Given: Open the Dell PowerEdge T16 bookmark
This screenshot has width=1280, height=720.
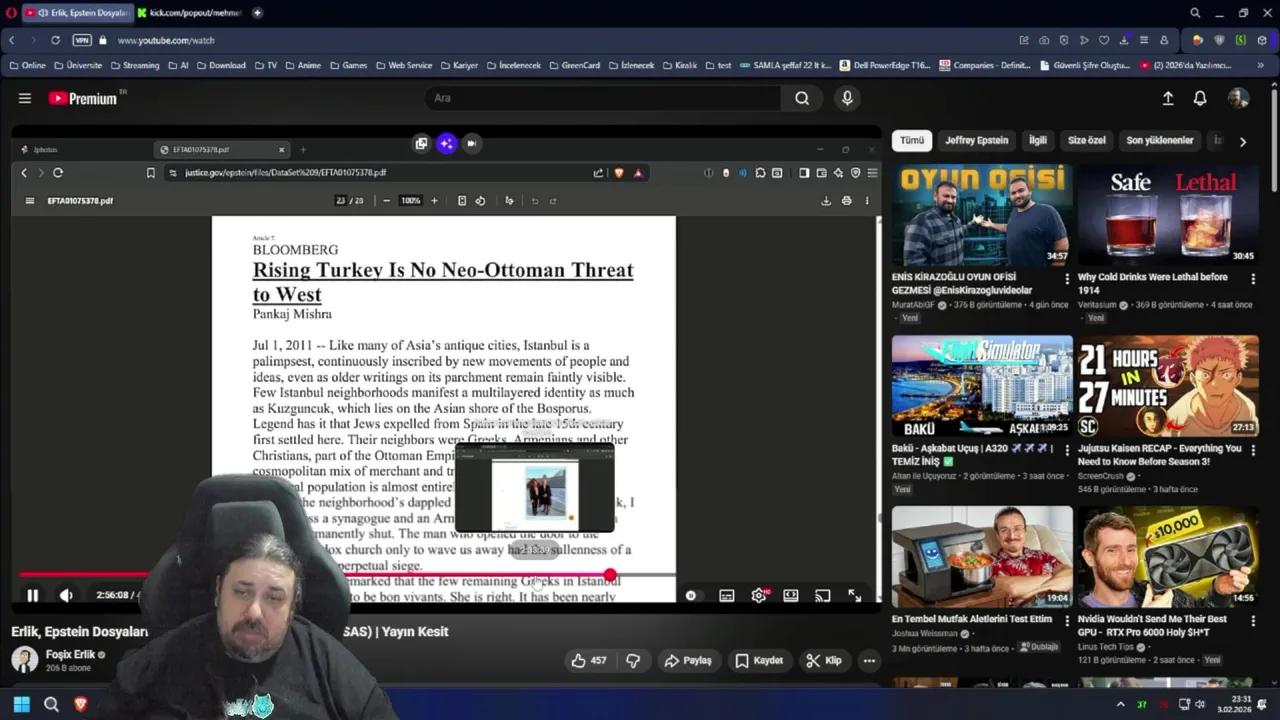Looking at the screenshot, I should pos(885,65).
